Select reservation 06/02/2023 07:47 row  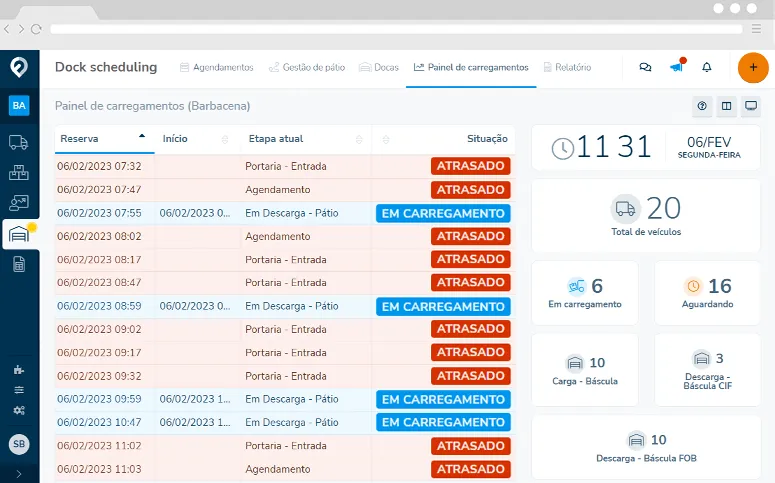[x=285, y=189]
